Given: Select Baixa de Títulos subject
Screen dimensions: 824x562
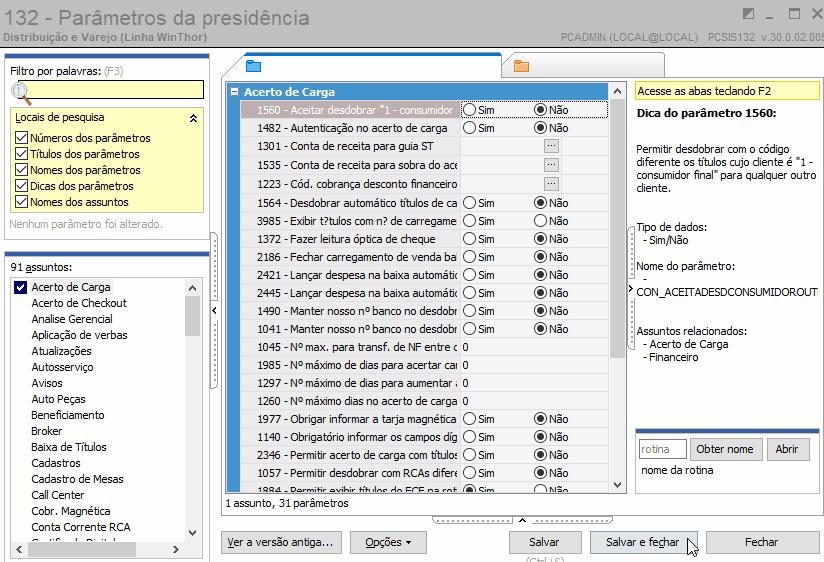Looking at the screenshot, I should tap(69, 447).
